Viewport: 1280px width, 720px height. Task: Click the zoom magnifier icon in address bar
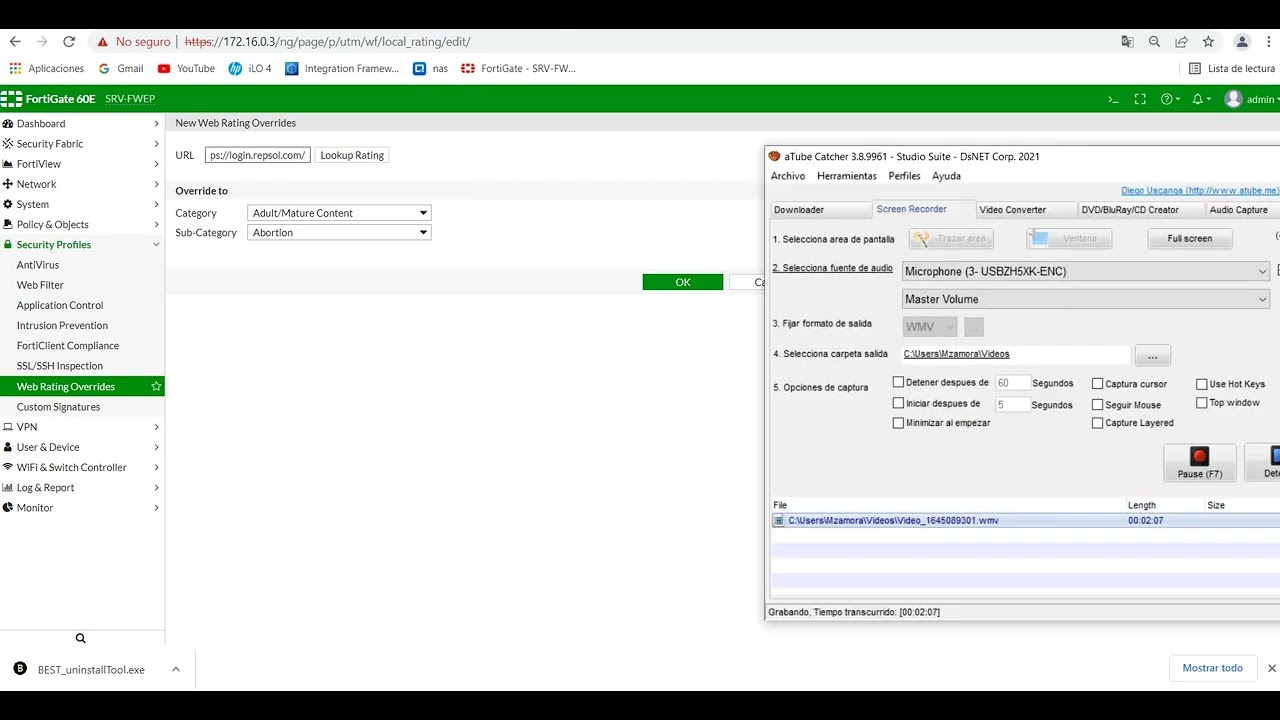tap(1154, 42)
